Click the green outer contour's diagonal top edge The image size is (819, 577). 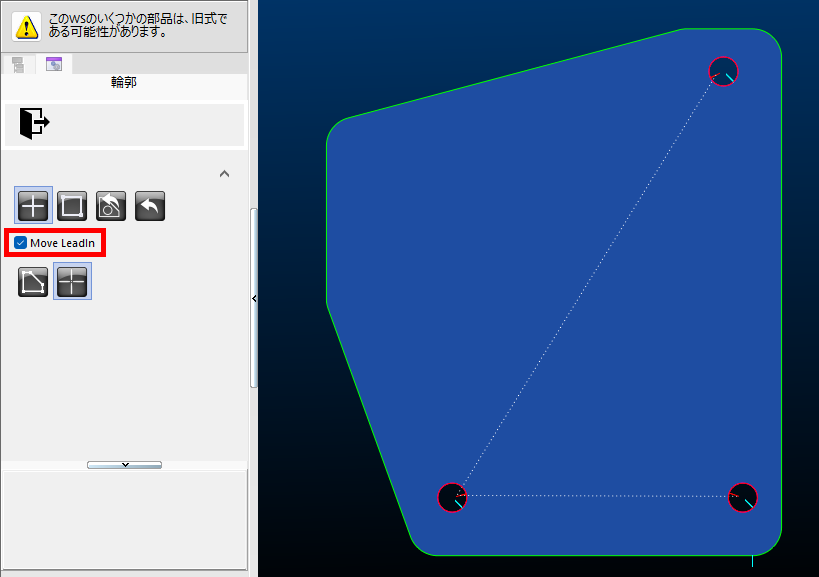(x=514, y=74)
